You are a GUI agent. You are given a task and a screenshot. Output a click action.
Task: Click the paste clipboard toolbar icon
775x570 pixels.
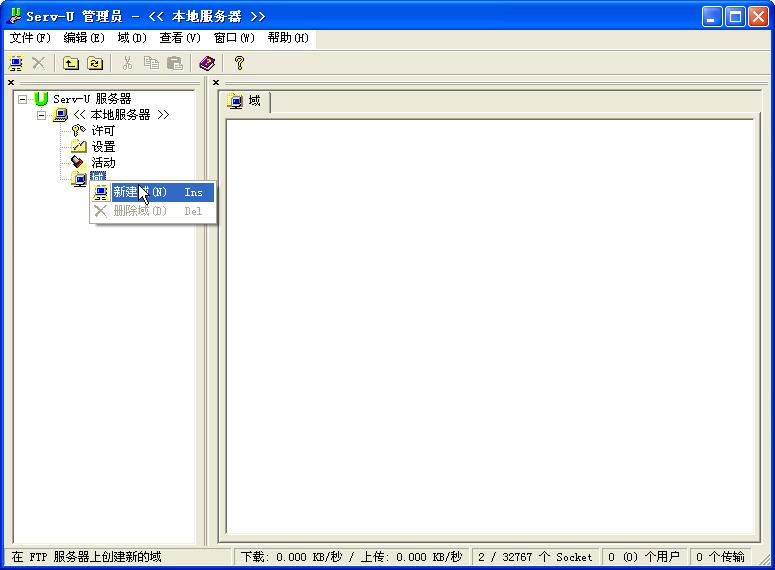pyautogui.click(x=175, y=63)
